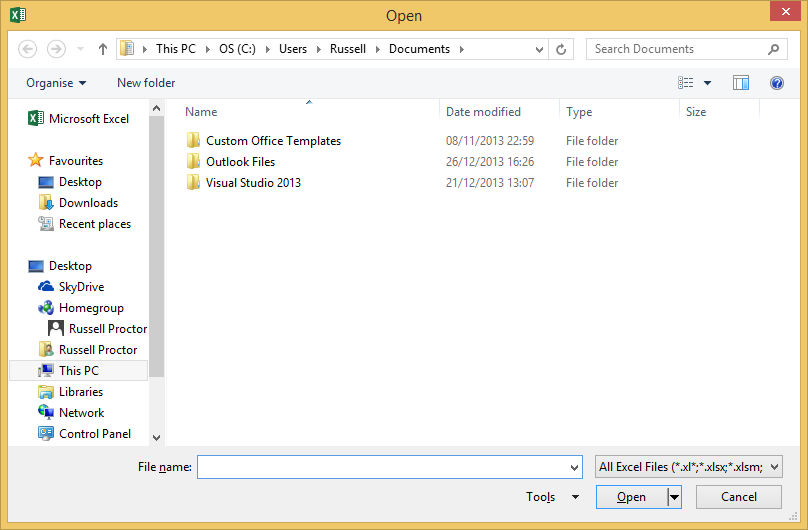Screen dimensions: 808x530
Task: Toggle the preview pane icon
Action: pos(740,83)
